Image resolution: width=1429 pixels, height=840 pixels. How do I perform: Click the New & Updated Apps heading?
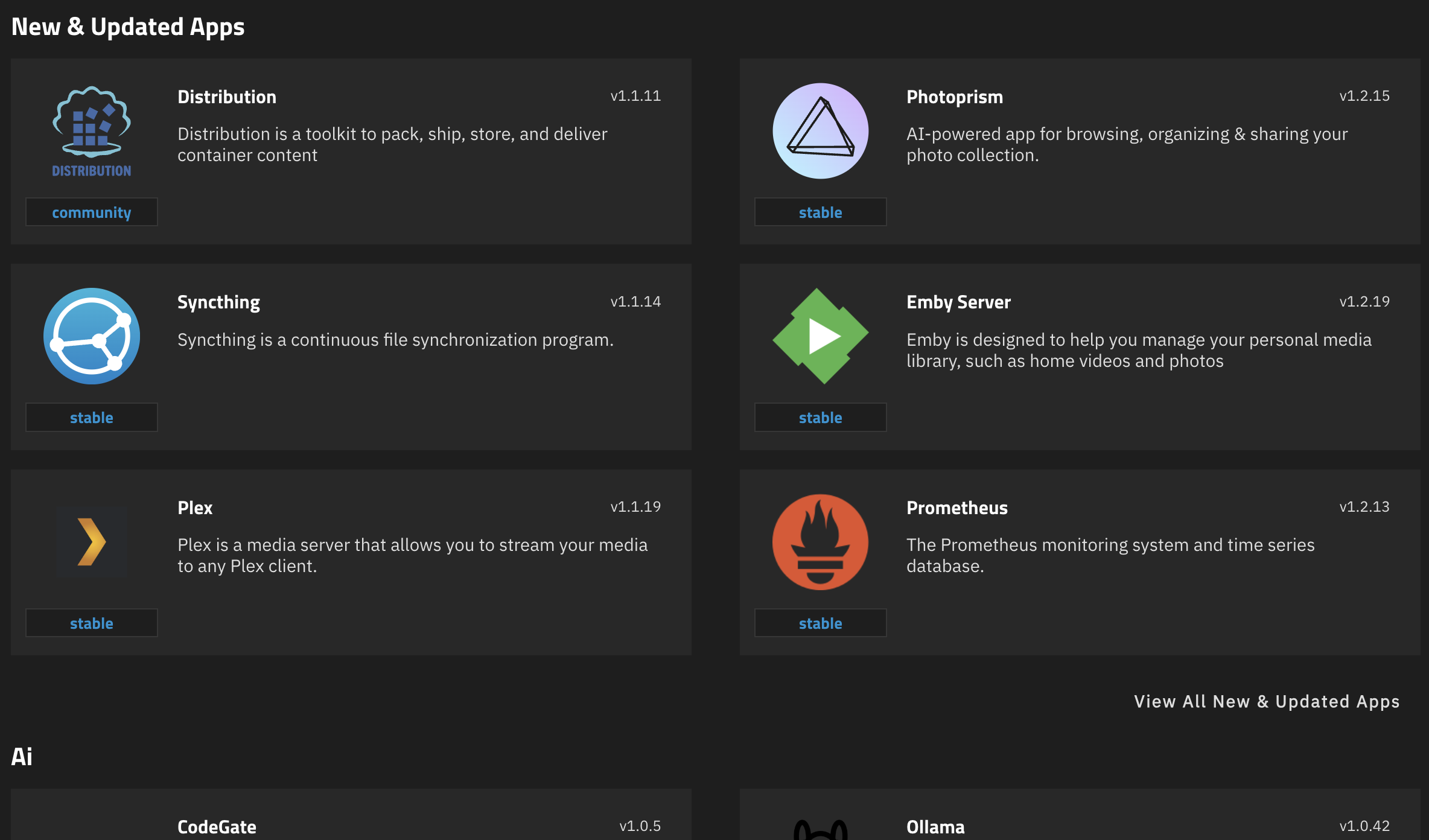(128, 27)
